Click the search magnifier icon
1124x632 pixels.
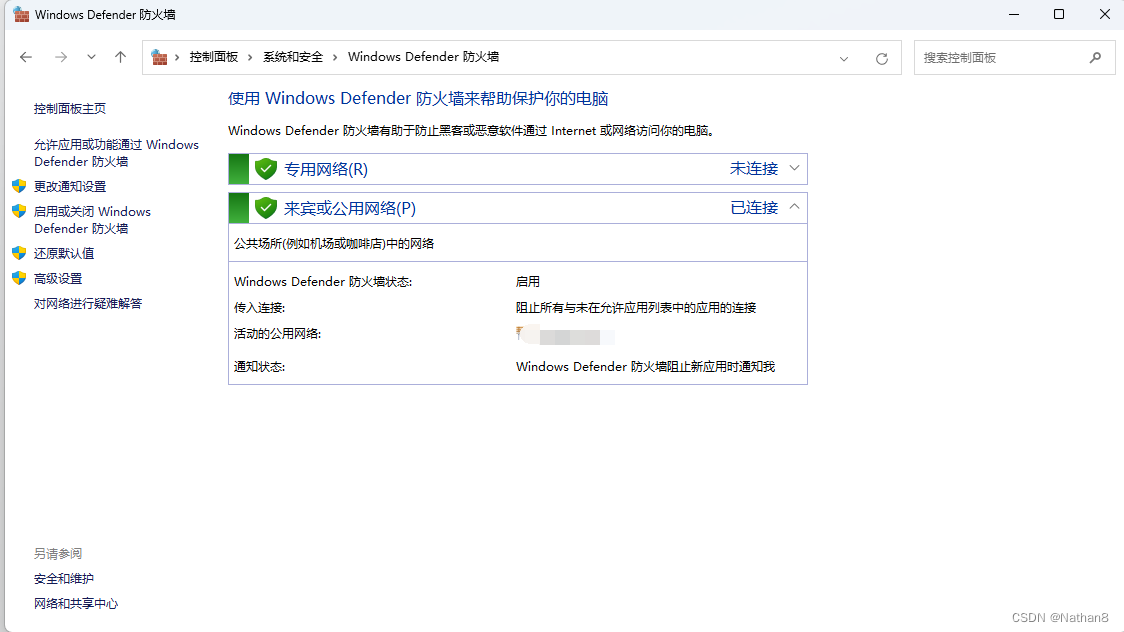(x=1095, y=57)
